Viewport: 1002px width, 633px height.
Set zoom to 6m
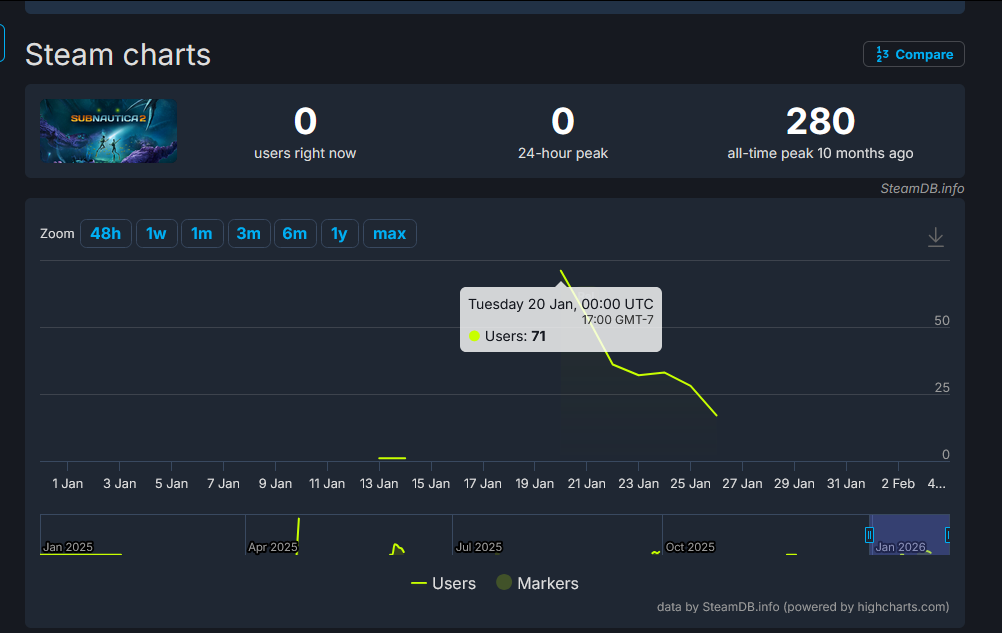point(295,234)
